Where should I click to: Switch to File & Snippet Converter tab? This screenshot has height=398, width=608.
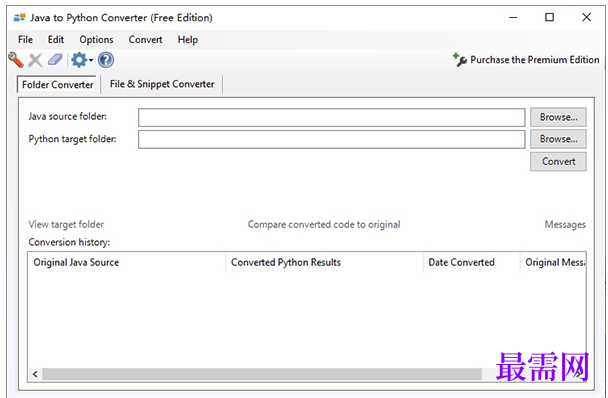162,84
